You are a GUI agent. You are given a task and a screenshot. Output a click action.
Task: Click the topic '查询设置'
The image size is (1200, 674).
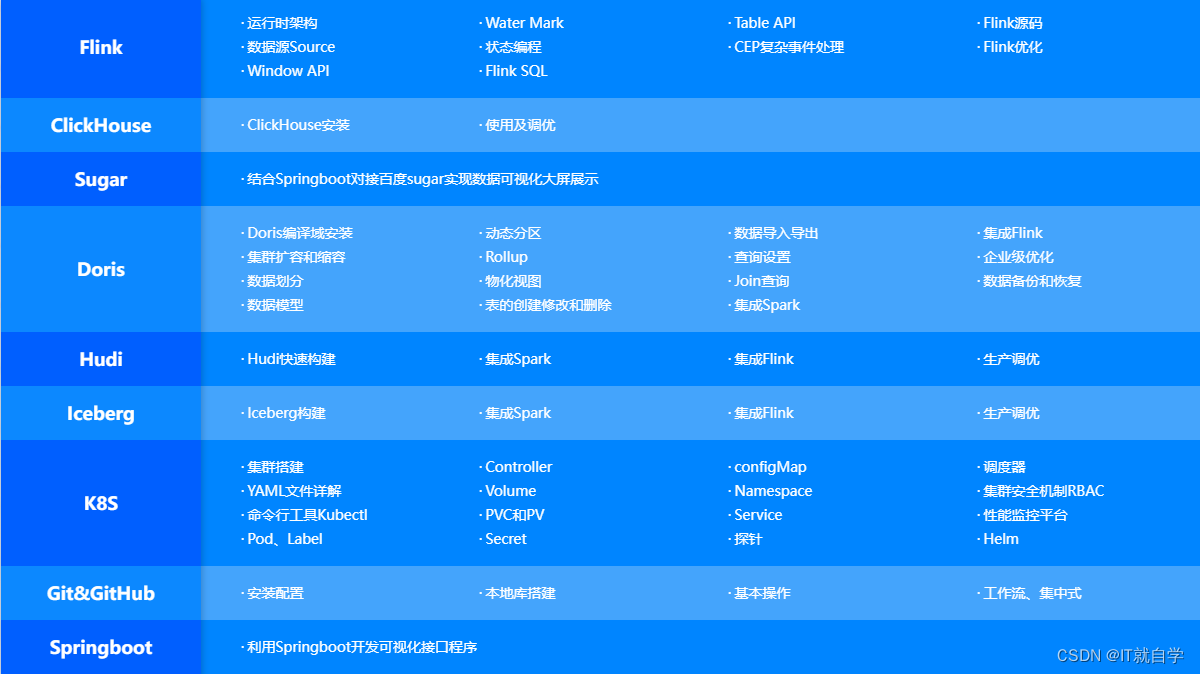[762, 257]
